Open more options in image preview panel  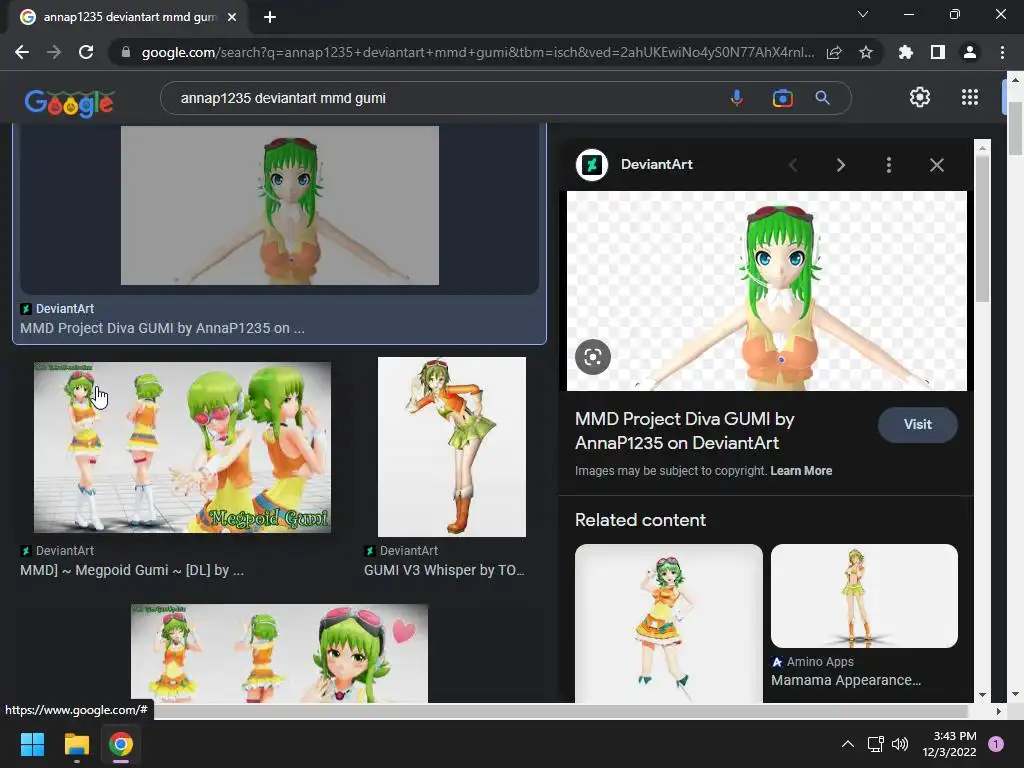(889, 165)
